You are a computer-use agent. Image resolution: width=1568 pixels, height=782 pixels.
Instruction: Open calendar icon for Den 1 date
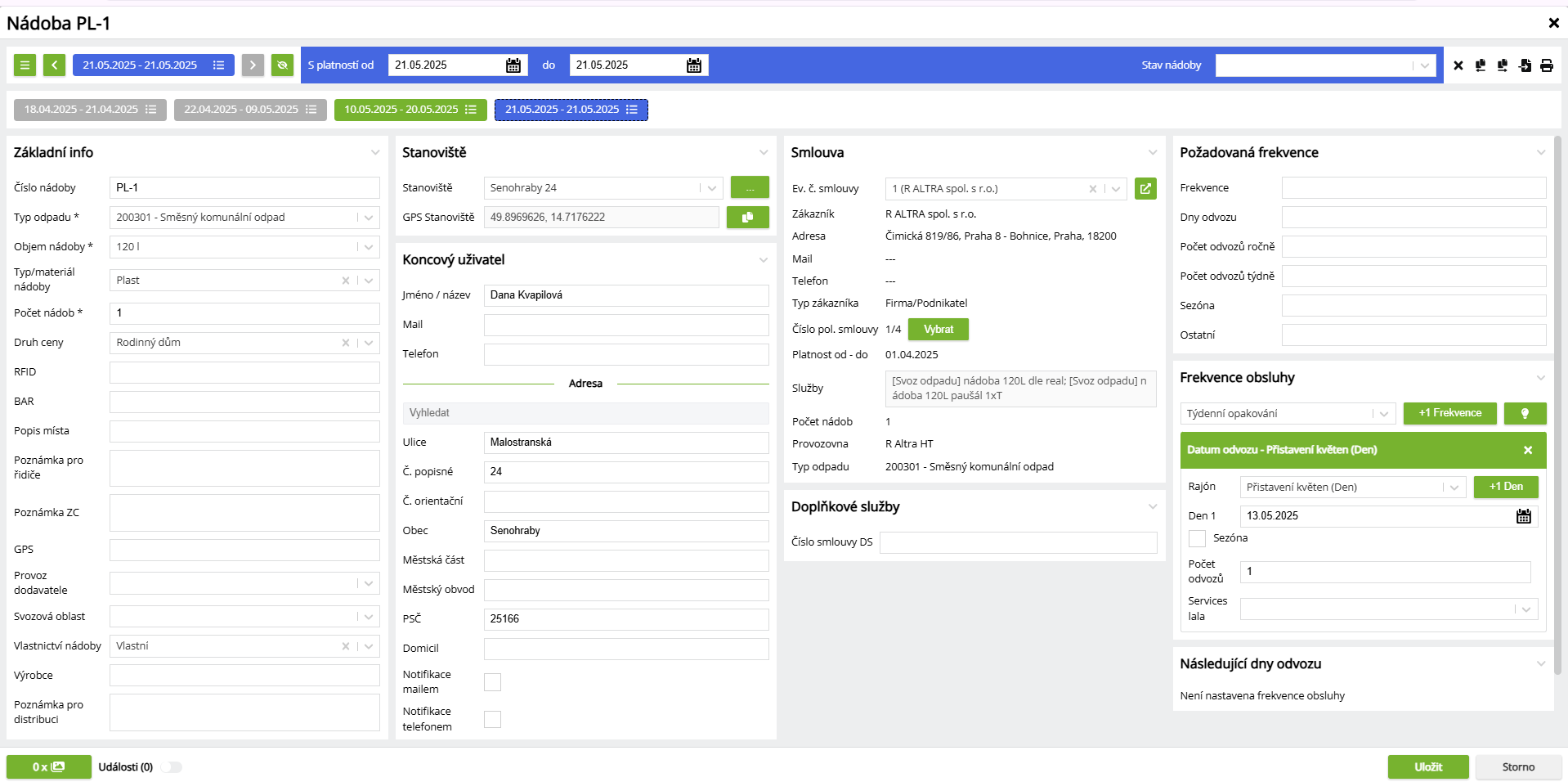(1523, 516)
